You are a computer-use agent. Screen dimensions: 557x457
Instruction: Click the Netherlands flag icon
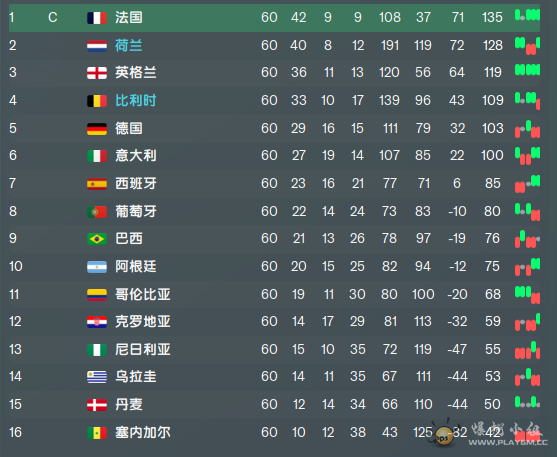click(97, 46)
